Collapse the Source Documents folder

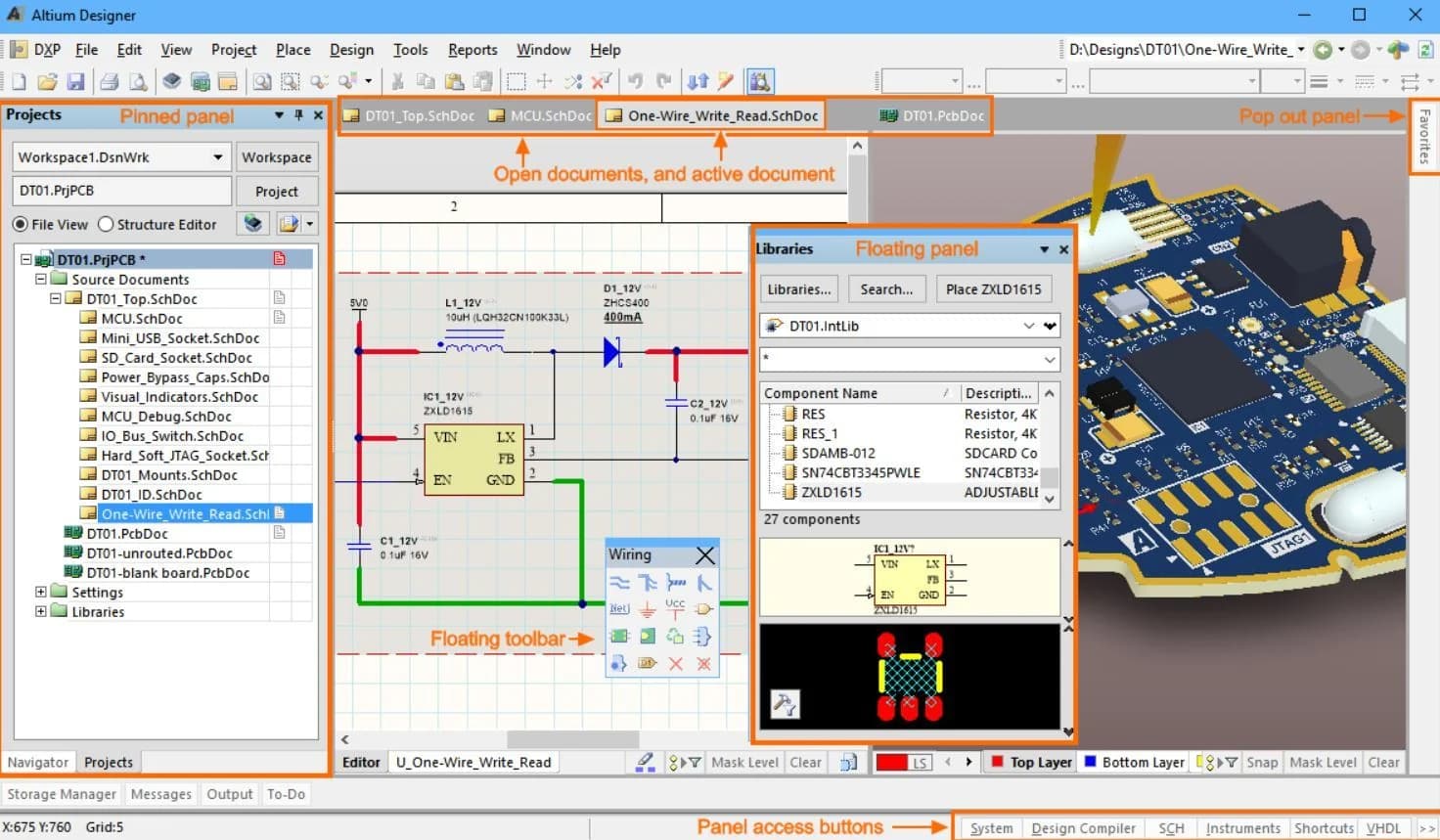(39, 279)
